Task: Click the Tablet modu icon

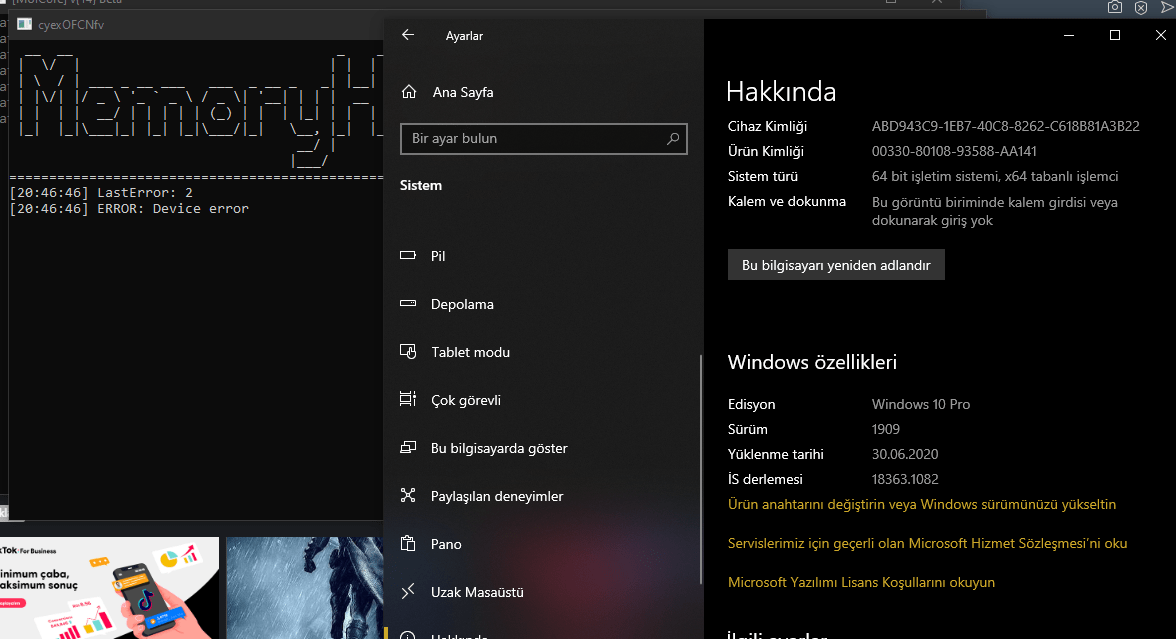Action: (408, 351)
